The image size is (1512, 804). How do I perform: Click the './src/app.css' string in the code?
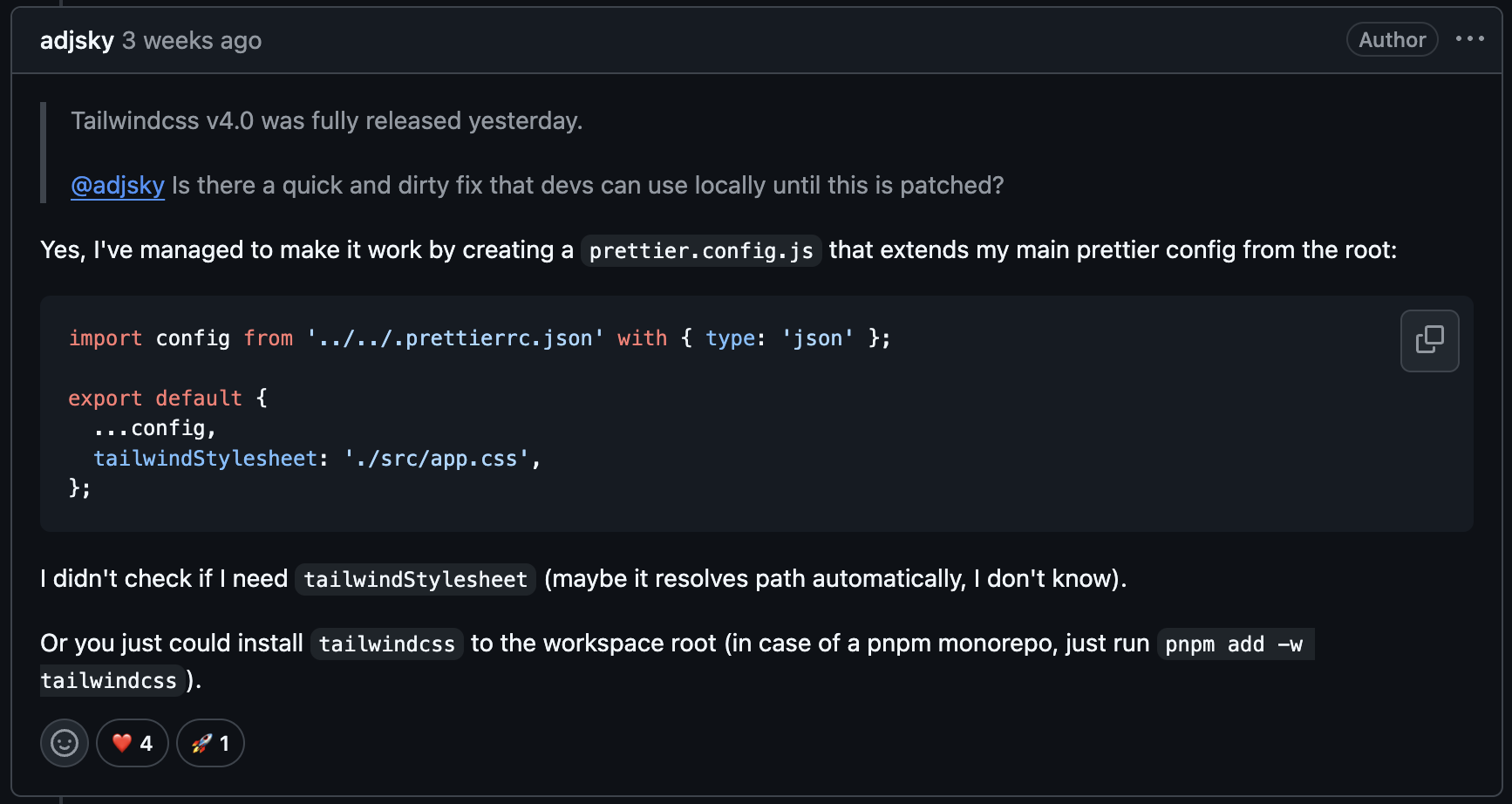(x=436, y=458)
